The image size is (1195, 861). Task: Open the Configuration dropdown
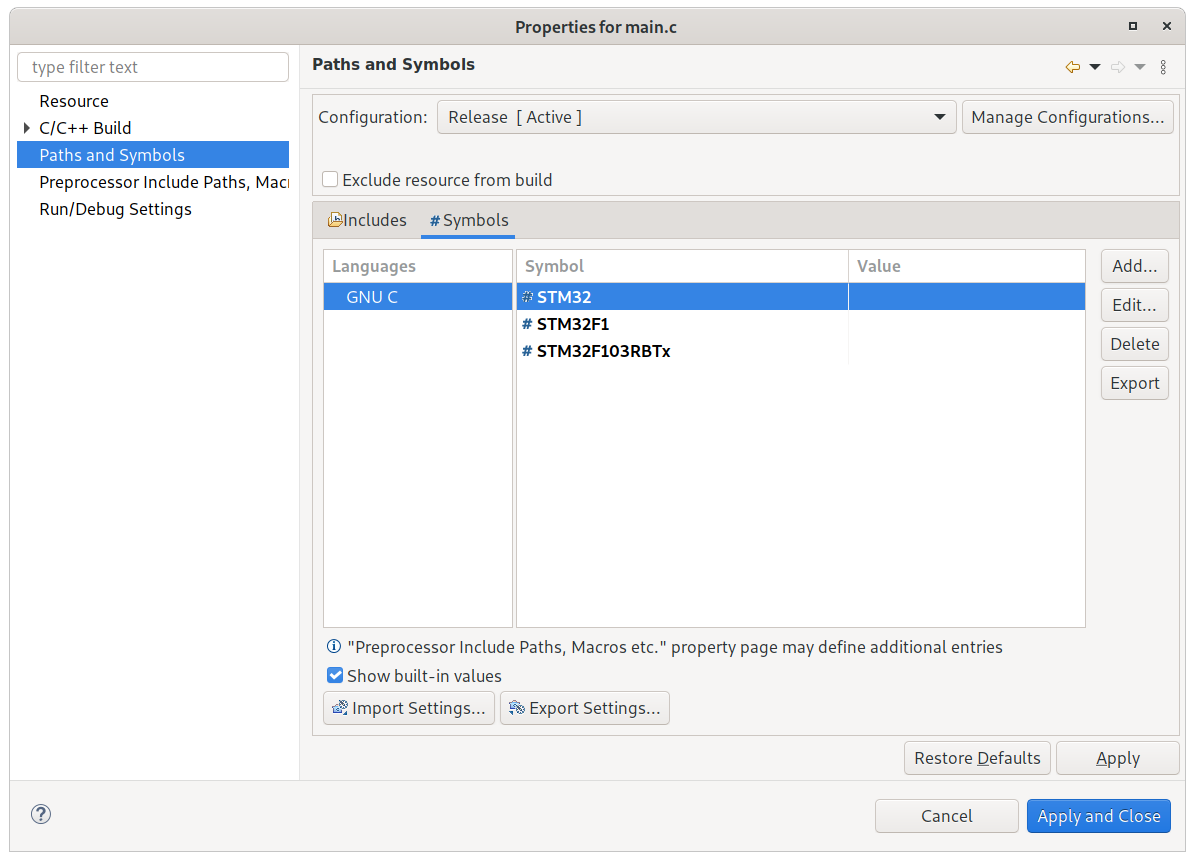point(697,117)
